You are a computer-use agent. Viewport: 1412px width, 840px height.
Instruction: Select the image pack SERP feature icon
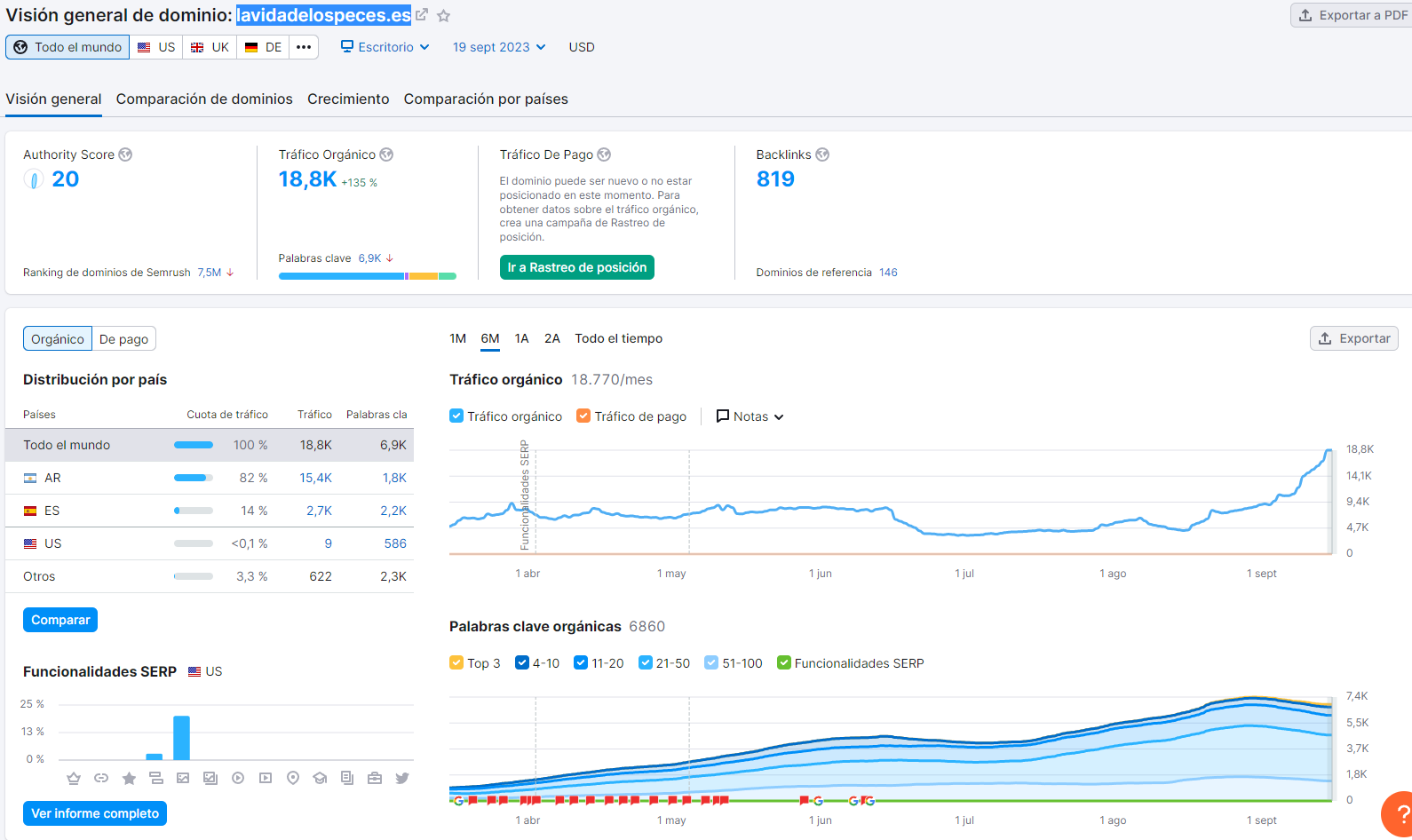coord(210,778)
